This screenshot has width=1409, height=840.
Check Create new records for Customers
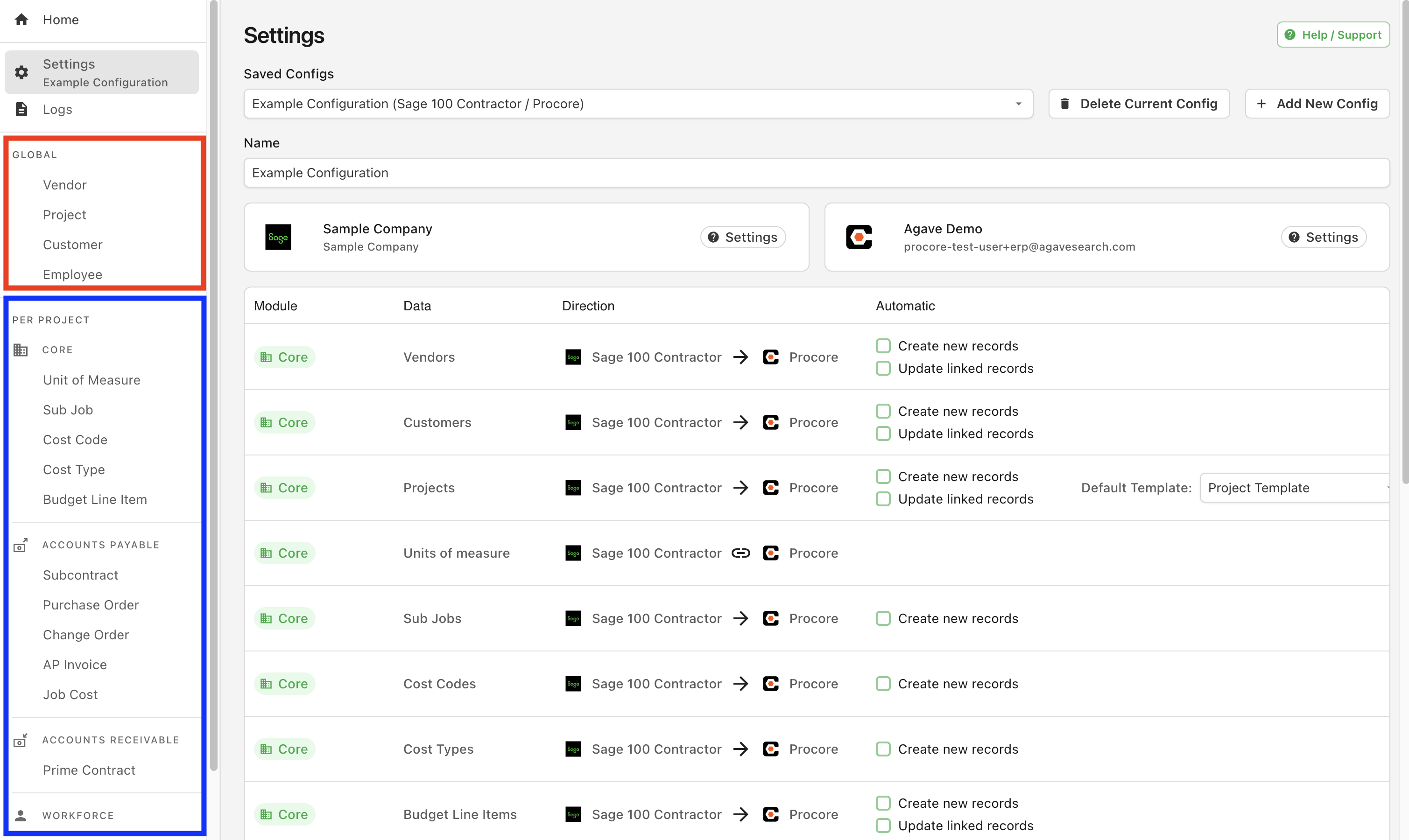(883, 412)
